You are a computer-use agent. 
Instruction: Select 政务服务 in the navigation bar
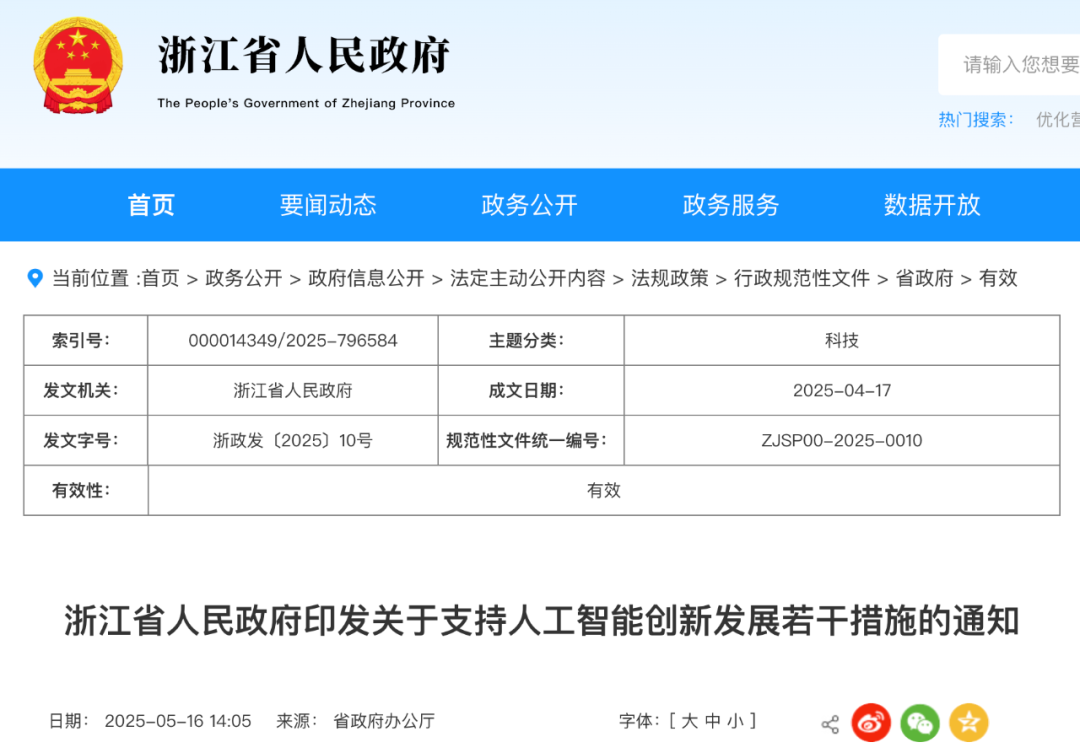click(730, 205)
